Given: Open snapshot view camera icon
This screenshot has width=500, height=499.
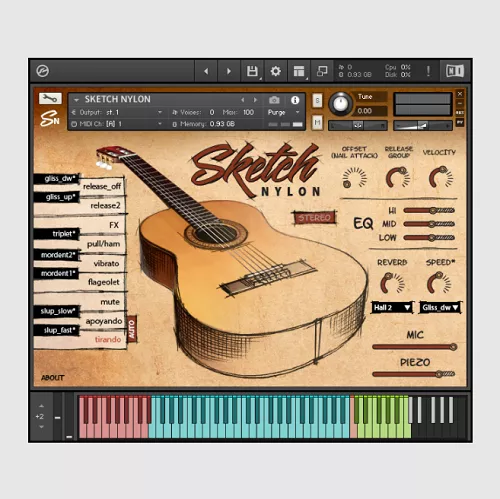Looking at the screenshot, I should [274, 100].
